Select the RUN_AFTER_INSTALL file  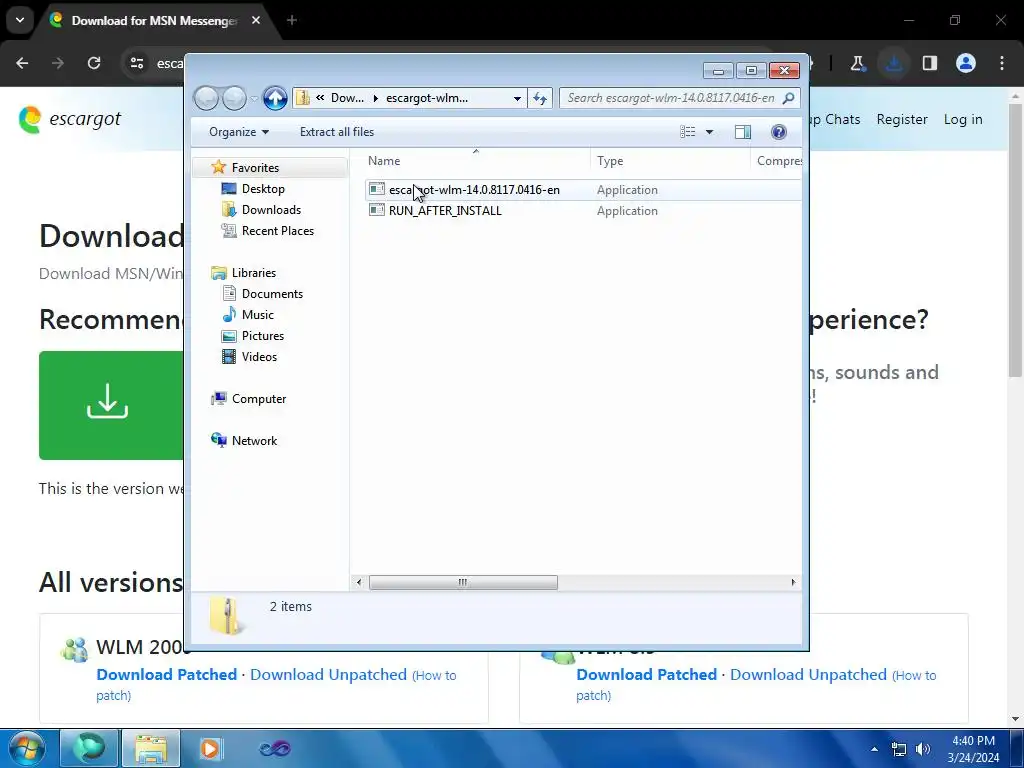[x=445, y=211]
